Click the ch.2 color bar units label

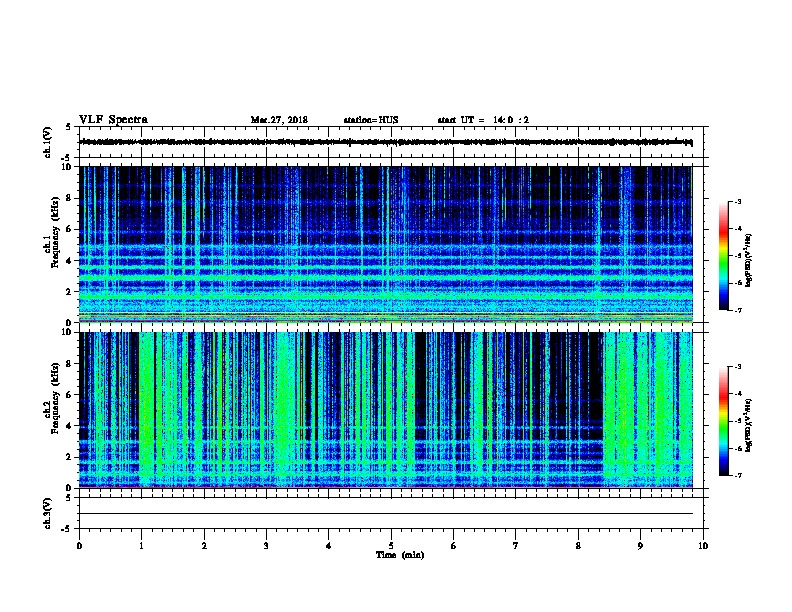749,425
